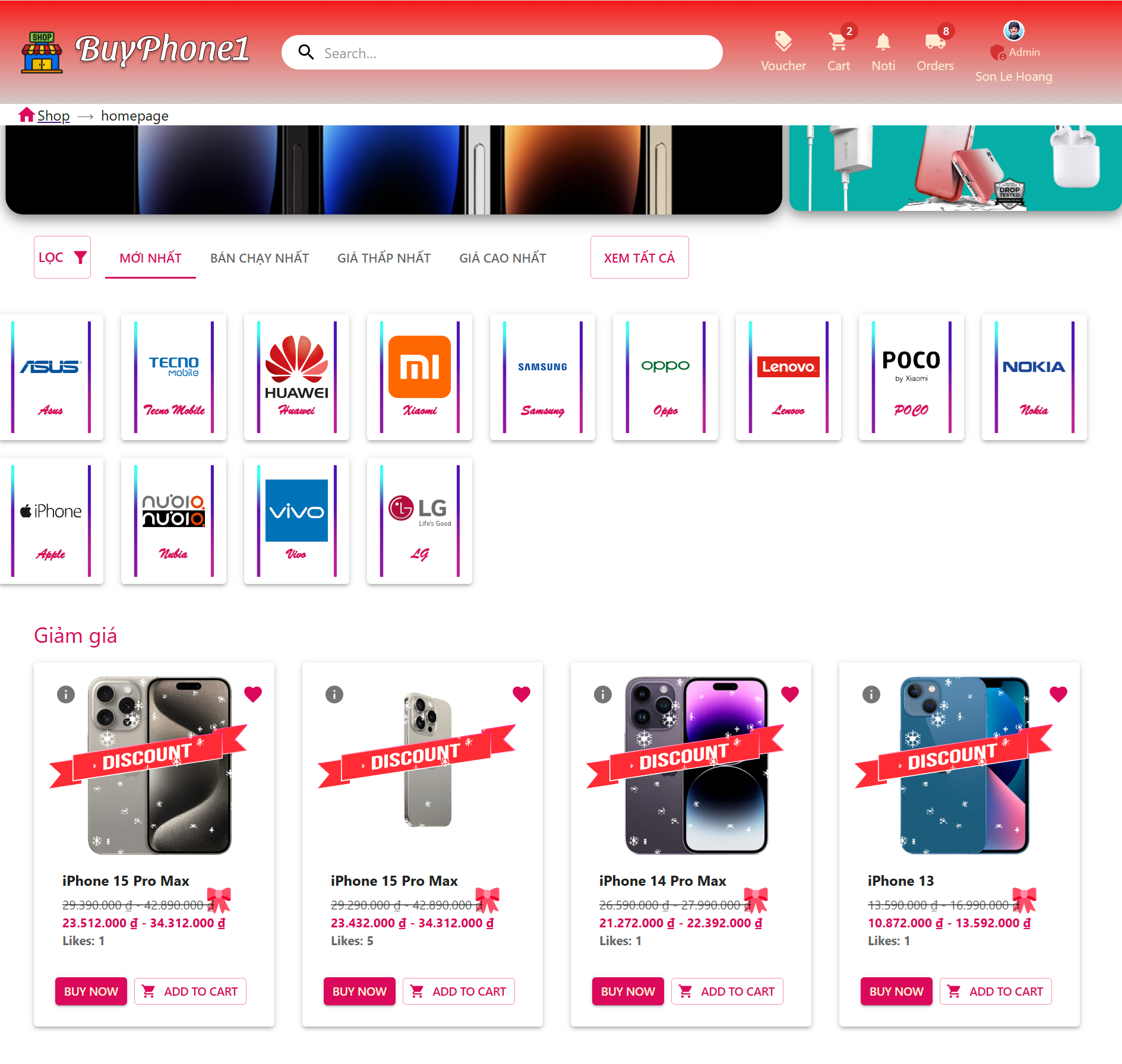Select the Tecno Mobile brand card
1122x1064 pixels.
(173, 377)
